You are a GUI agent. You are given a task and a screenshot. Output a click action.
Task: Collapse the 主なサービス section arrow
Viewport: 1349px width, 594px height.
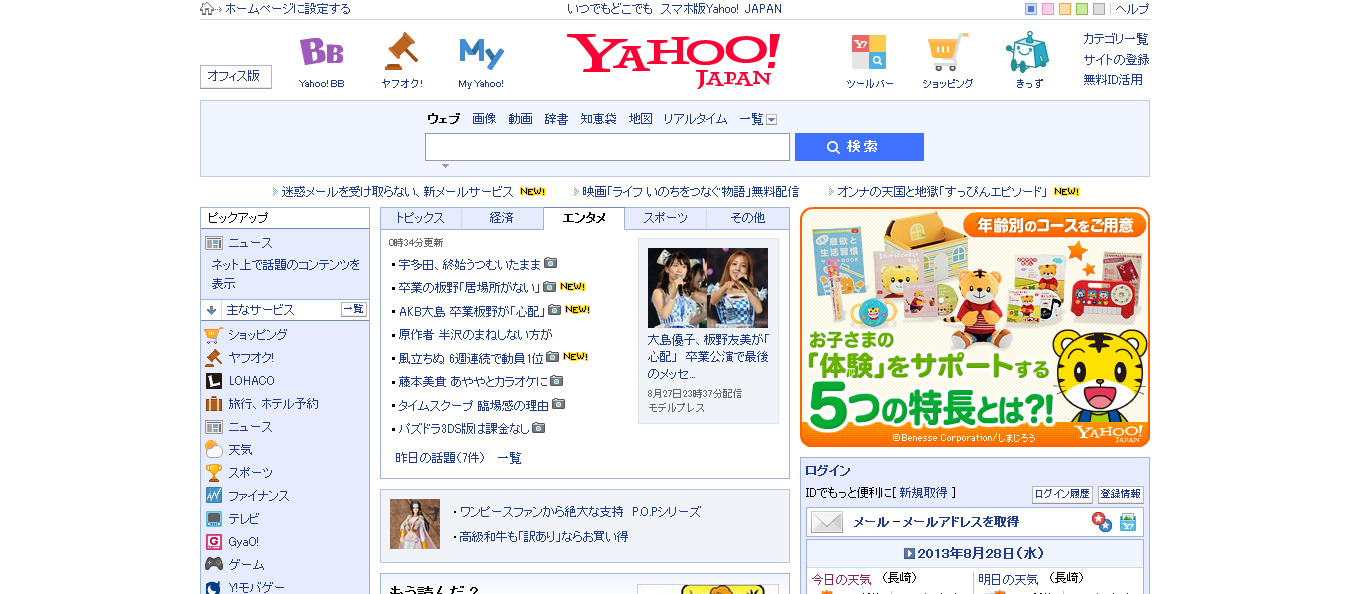[212, 310]
